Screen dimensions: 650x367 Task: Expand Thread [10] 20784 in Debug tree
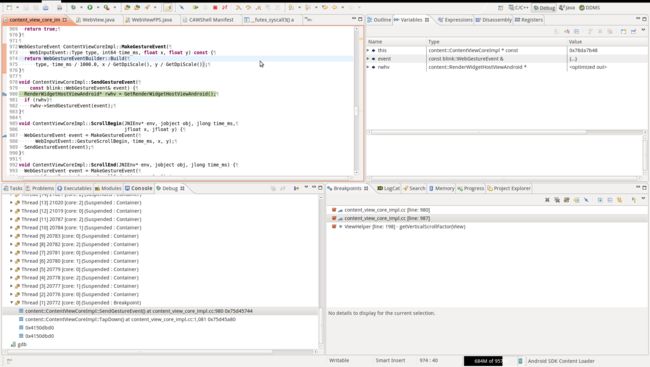pyautogui.click(x=11, y=227)
